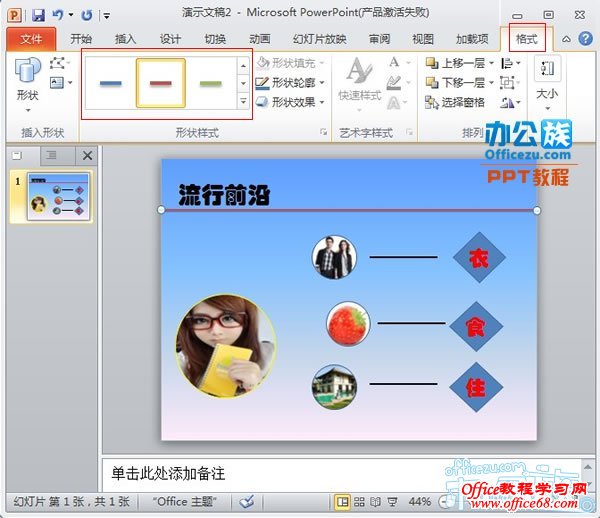Click the right handle of the selected line
Viewport: 600px width, 518px height.
click(x=537, y=210)
